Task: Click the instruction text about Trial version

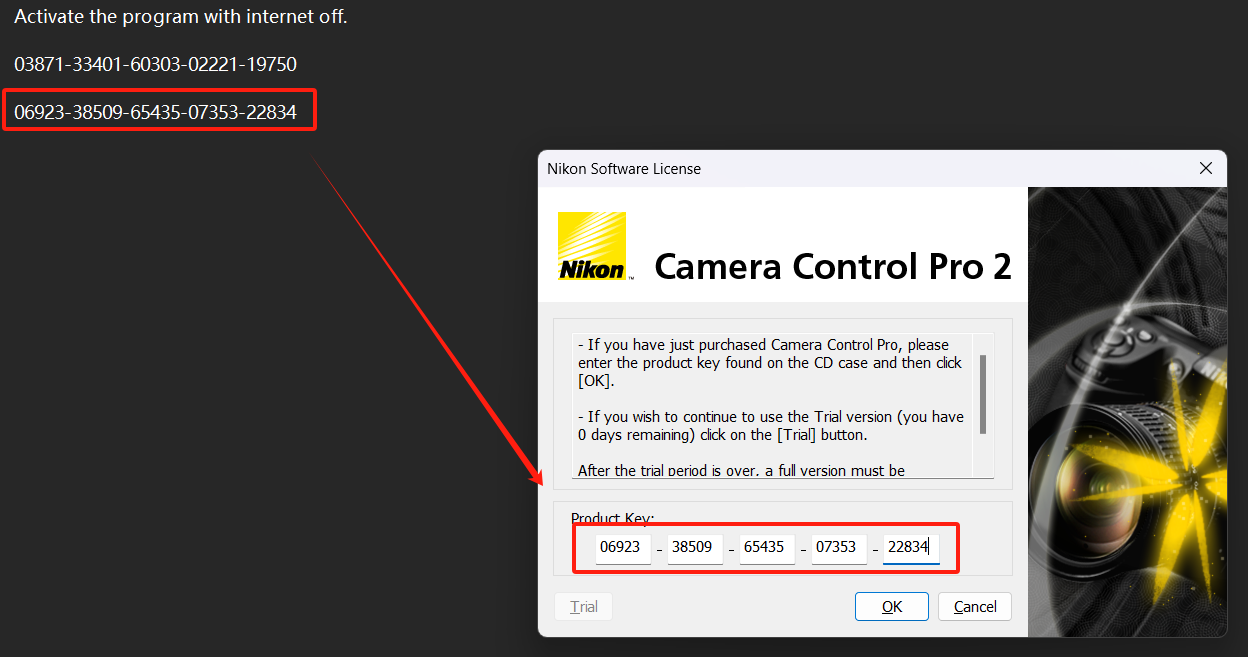Action: [770, 426]
